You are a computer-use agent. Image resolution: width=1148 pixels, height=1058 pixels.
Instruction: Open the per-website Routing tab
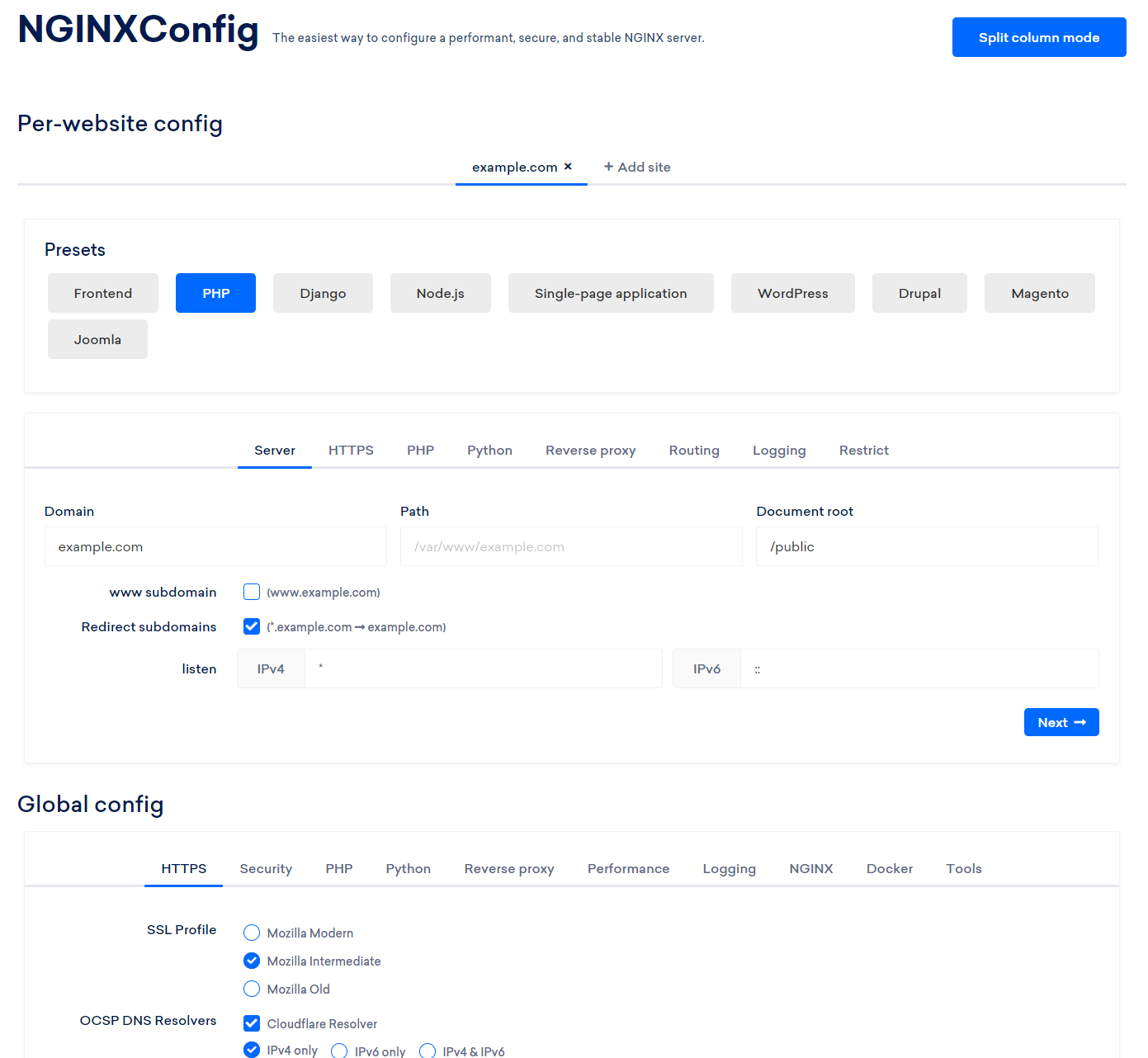pos(694,451)
